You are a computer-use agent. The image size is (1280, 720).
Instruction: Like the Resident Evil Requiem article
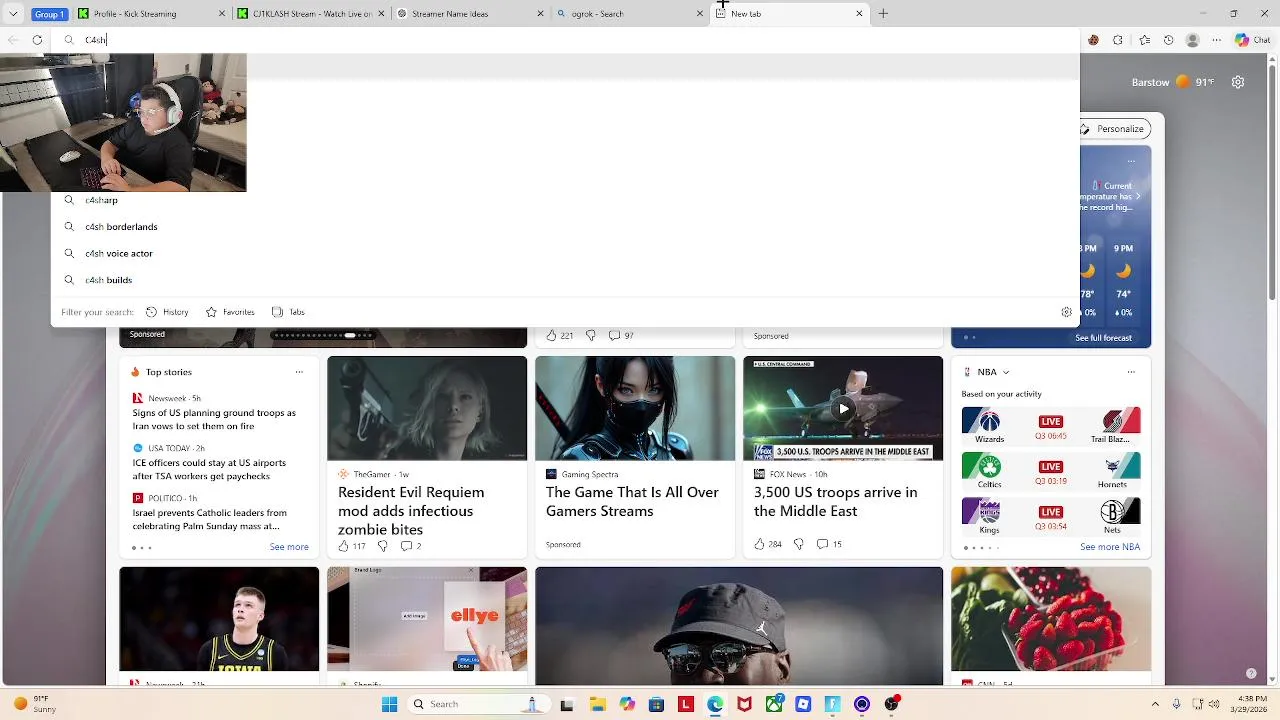[351, 546]
